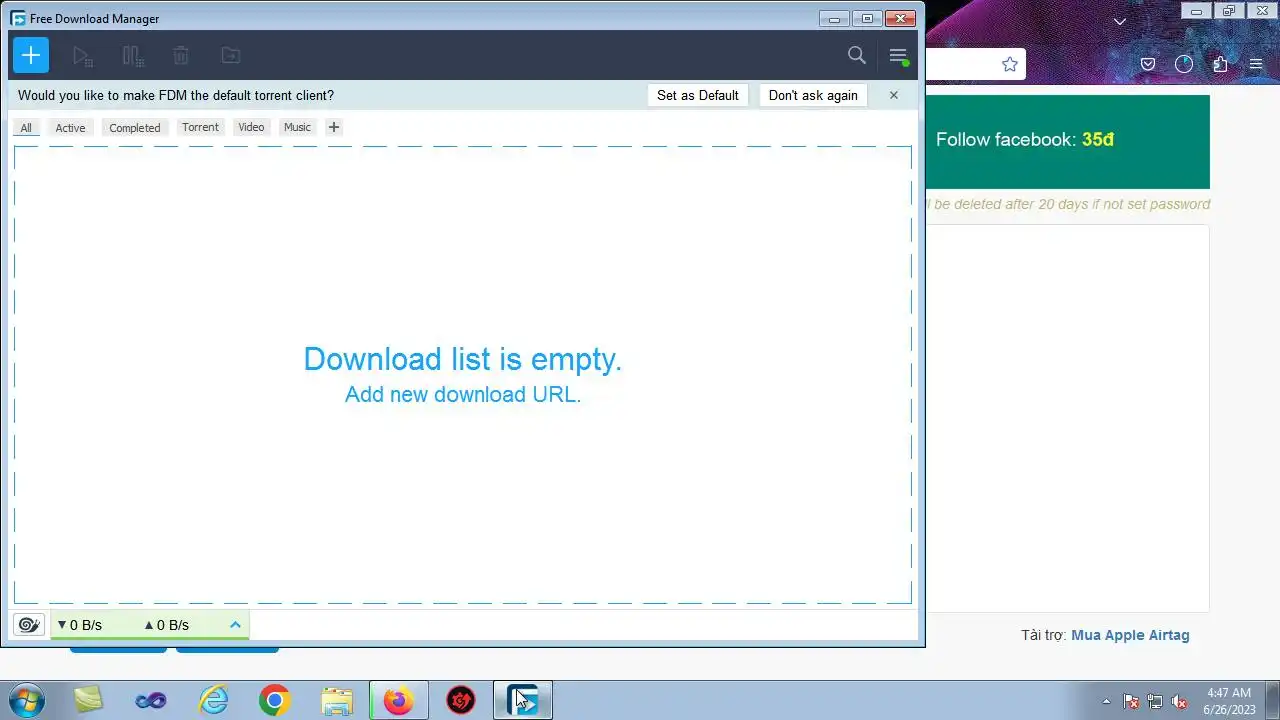The image size is (1280, 720).
Task: Click the pause downloads toolbar icon
Action: 133,56
